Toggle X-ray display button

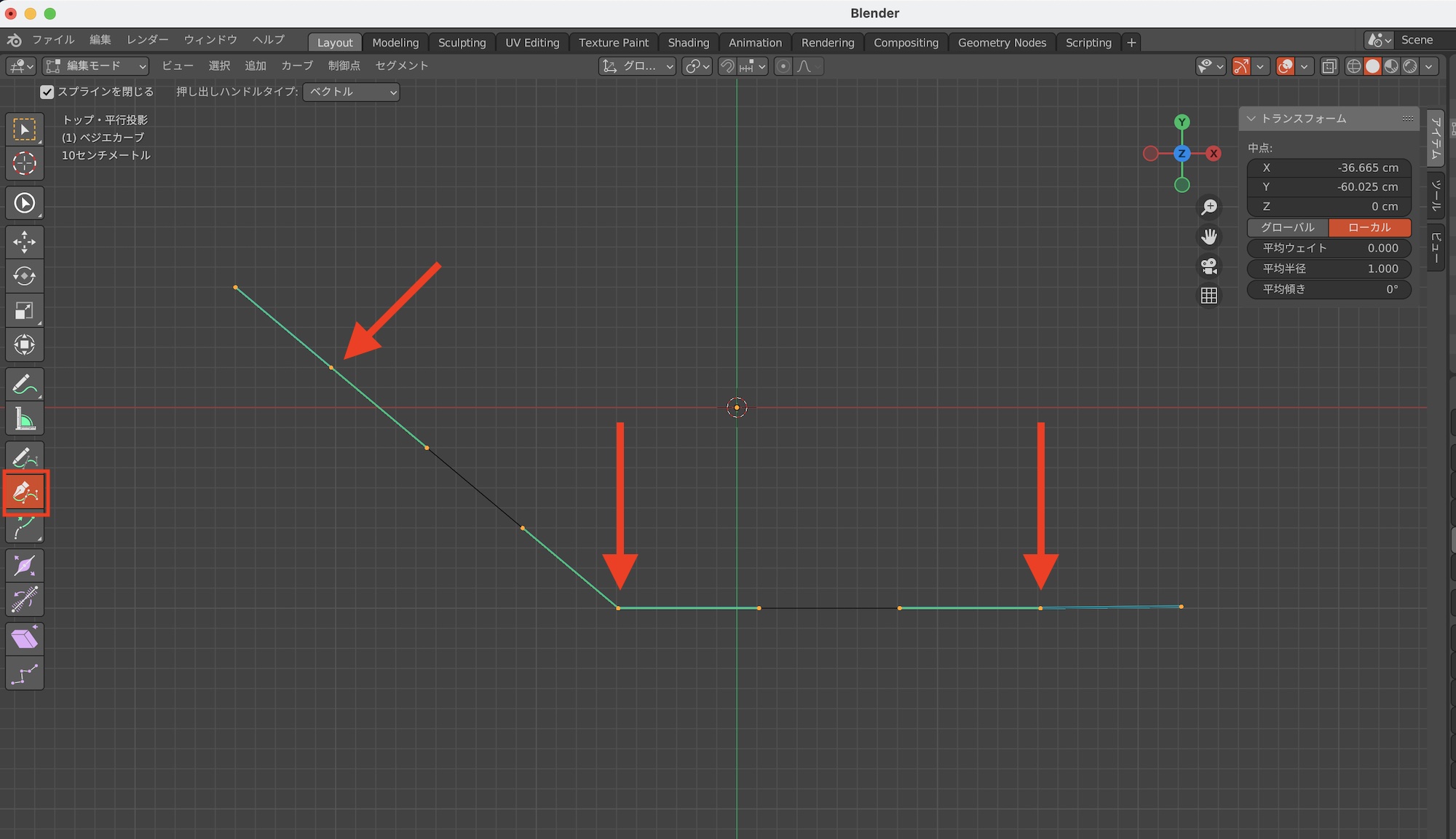1329,66
